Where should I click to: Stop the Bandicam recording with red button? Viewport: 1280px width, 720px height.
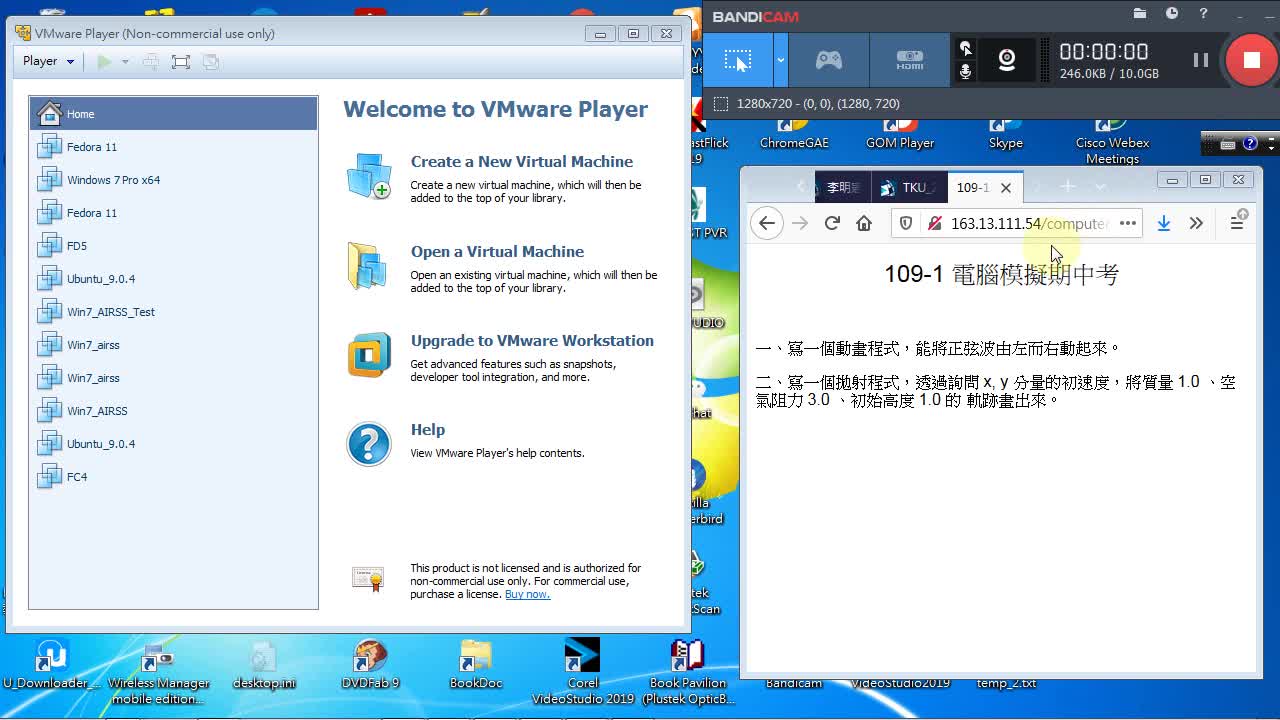coord(1251,60)
